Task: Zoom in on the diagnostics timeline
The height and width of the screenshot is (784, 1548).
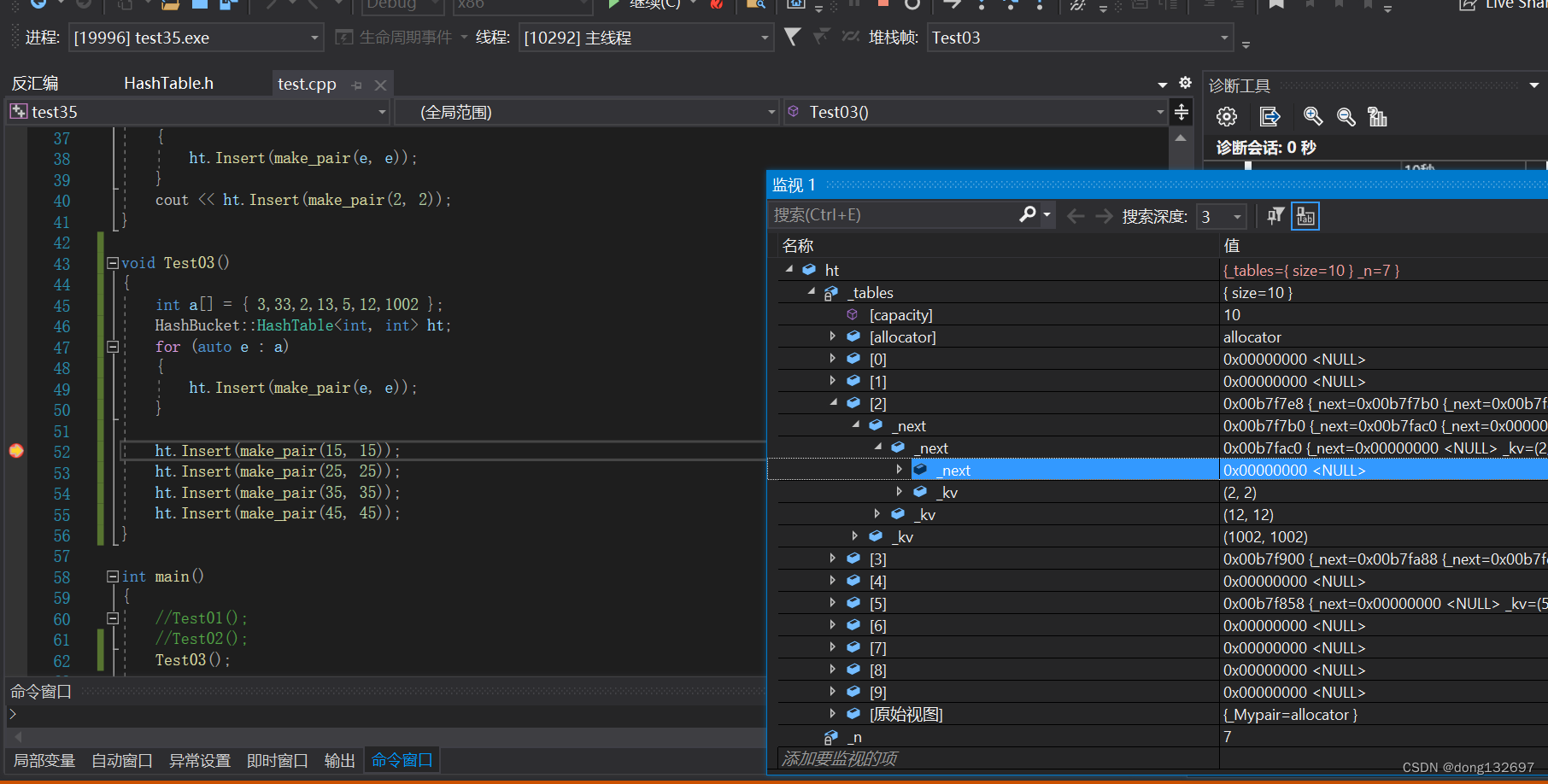Action: (x=1313, y=116)
